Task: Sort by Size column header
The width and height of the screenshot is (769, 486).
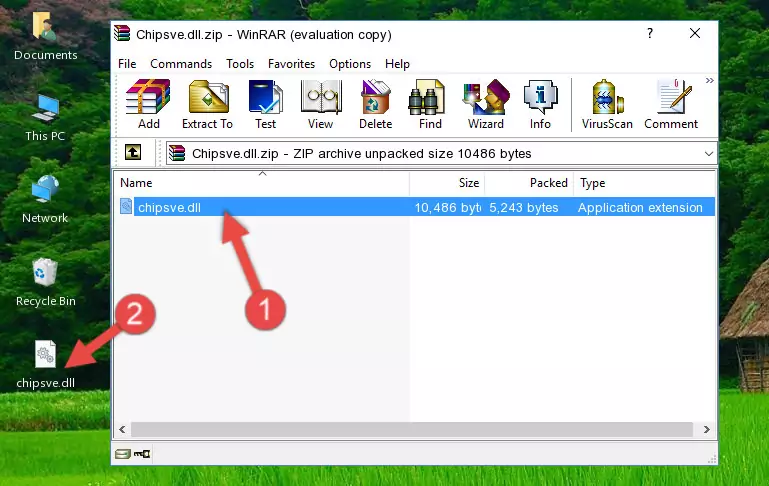Action: [x=447, y=183]
